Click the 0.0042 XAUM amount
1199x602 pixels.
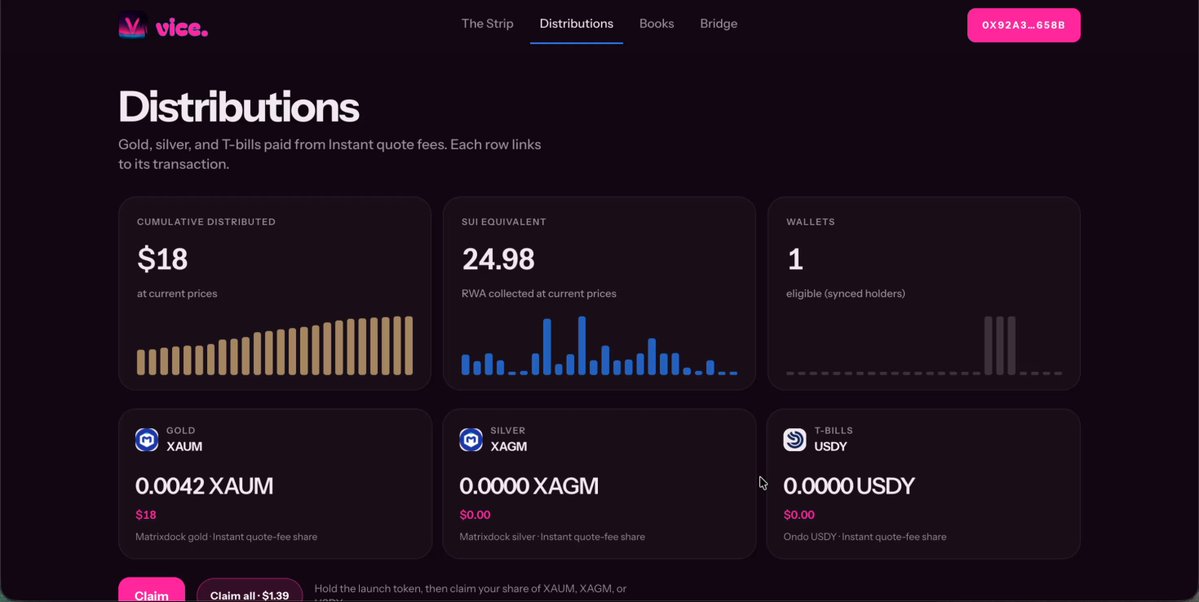(x=204, y=486)
